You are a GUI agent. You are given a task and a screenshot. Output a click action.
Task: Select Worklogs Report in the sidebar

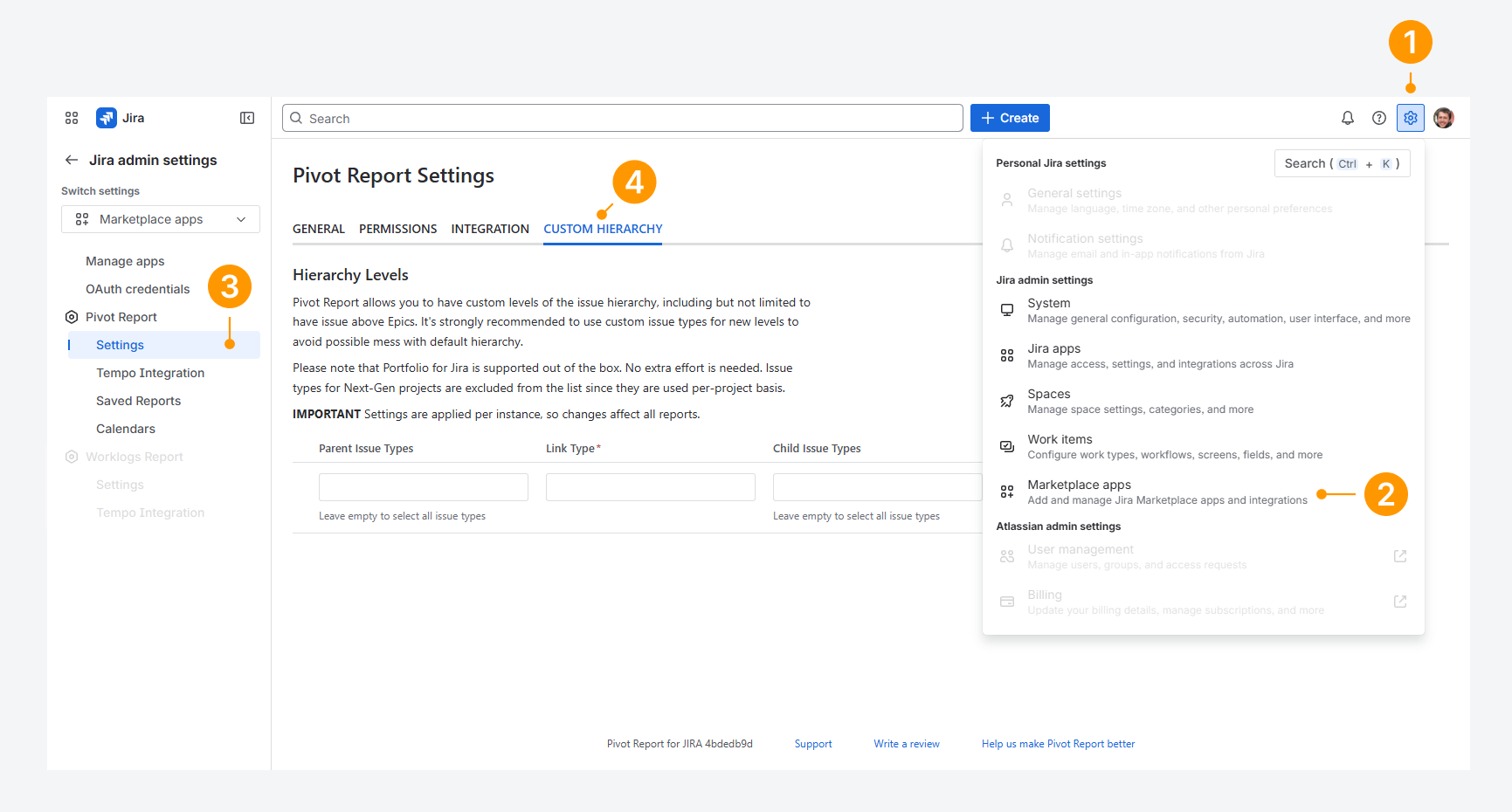[x=135, y=457]
